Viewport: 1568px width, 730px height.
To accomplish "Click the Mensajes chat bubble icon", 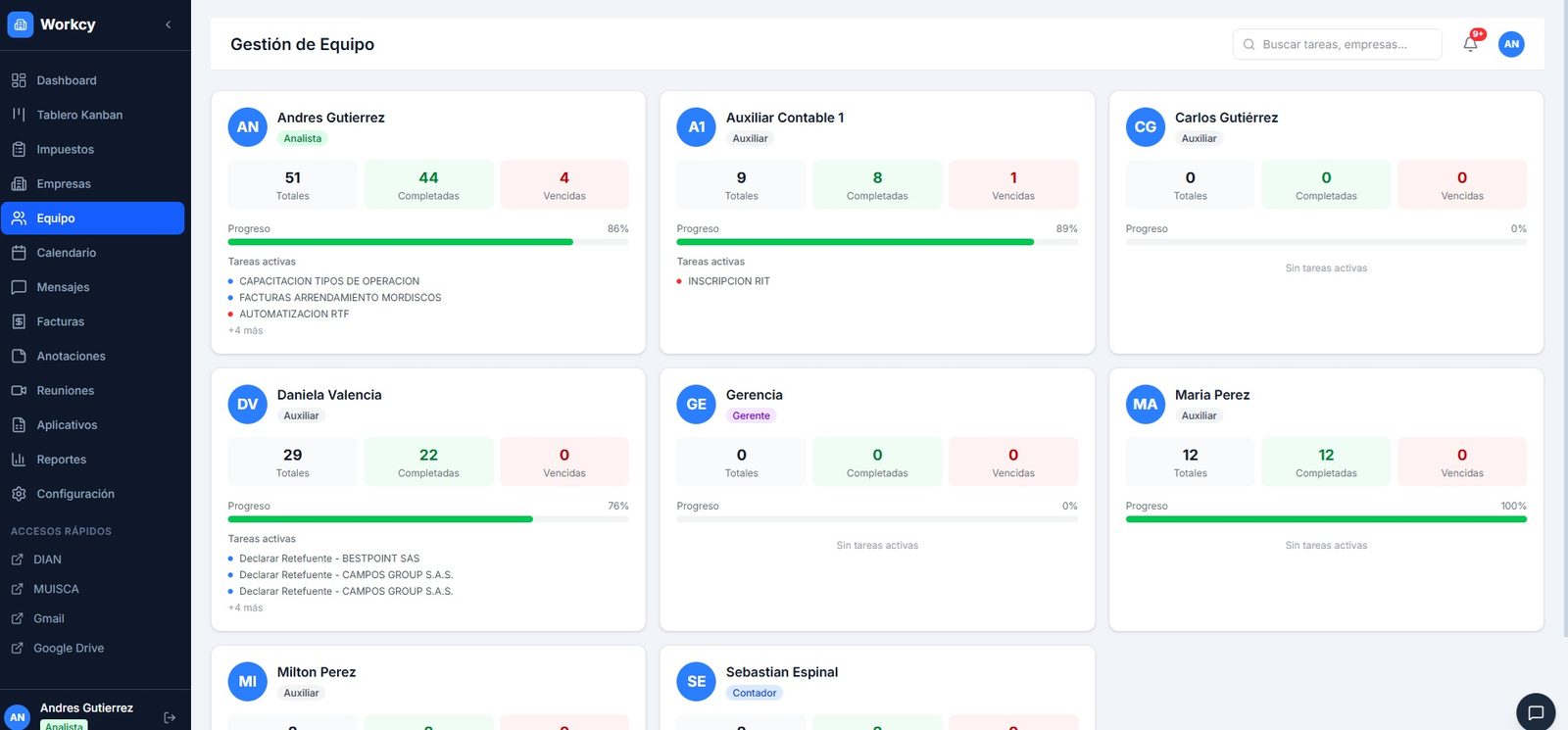I will pos(19,287).
